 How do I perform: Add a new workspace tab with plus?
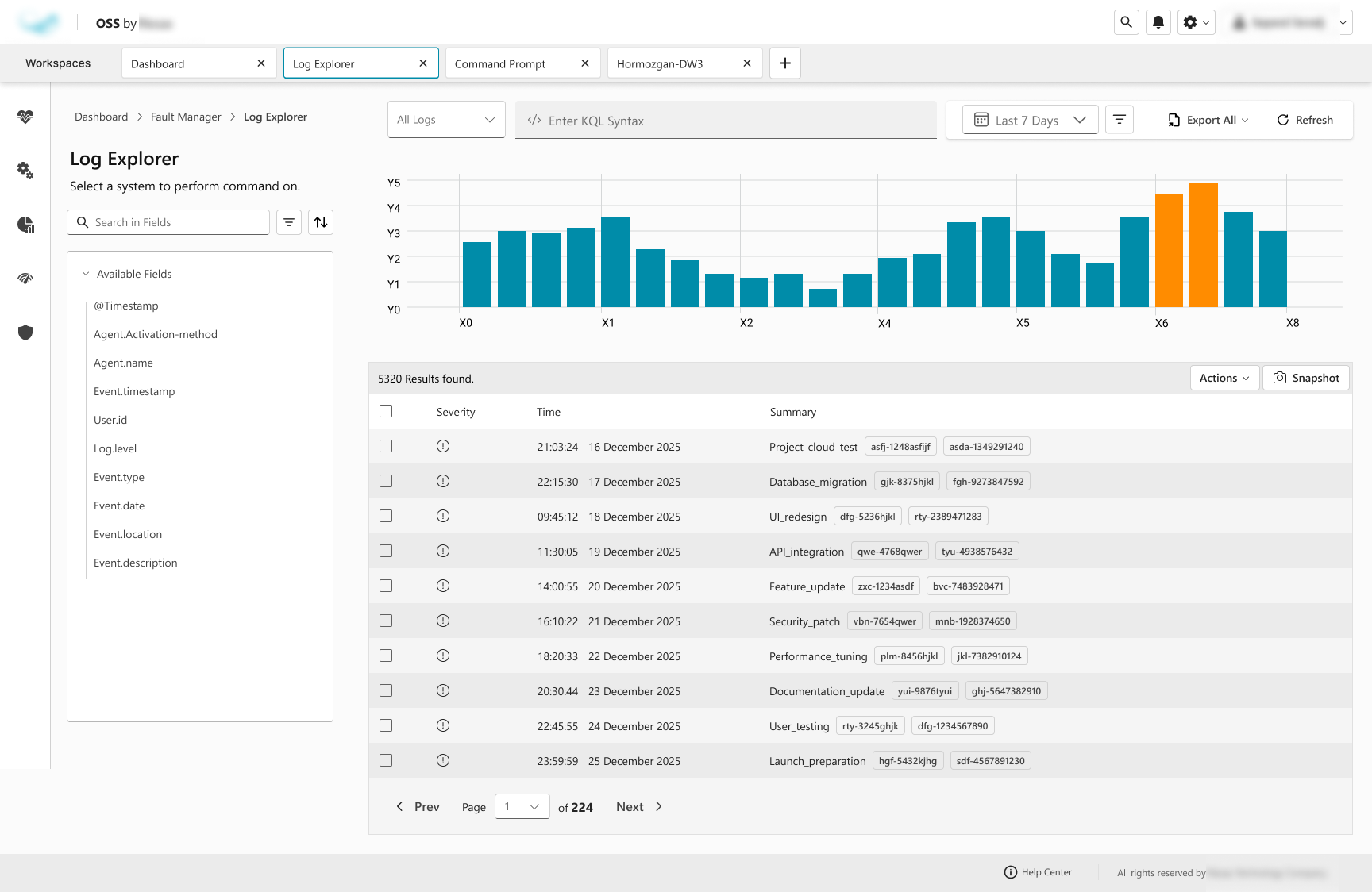coord(784,63)
